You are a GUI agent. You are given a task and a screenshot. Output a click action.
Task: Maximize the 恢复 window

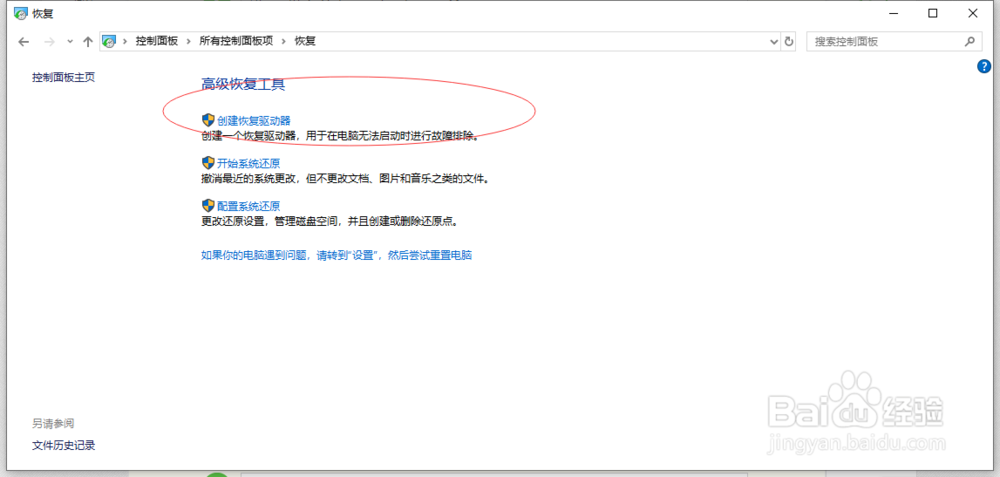point(932,13)
